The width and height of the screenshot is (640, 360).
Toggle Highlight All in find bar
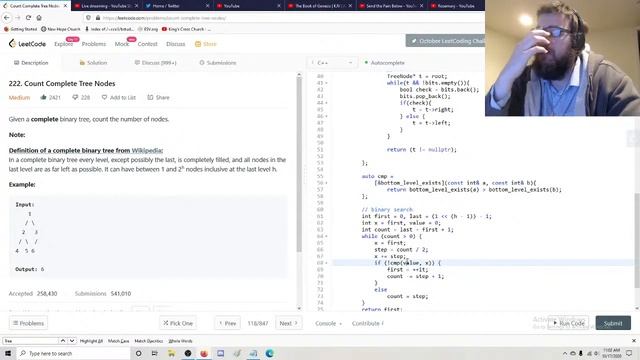(91, 341)
